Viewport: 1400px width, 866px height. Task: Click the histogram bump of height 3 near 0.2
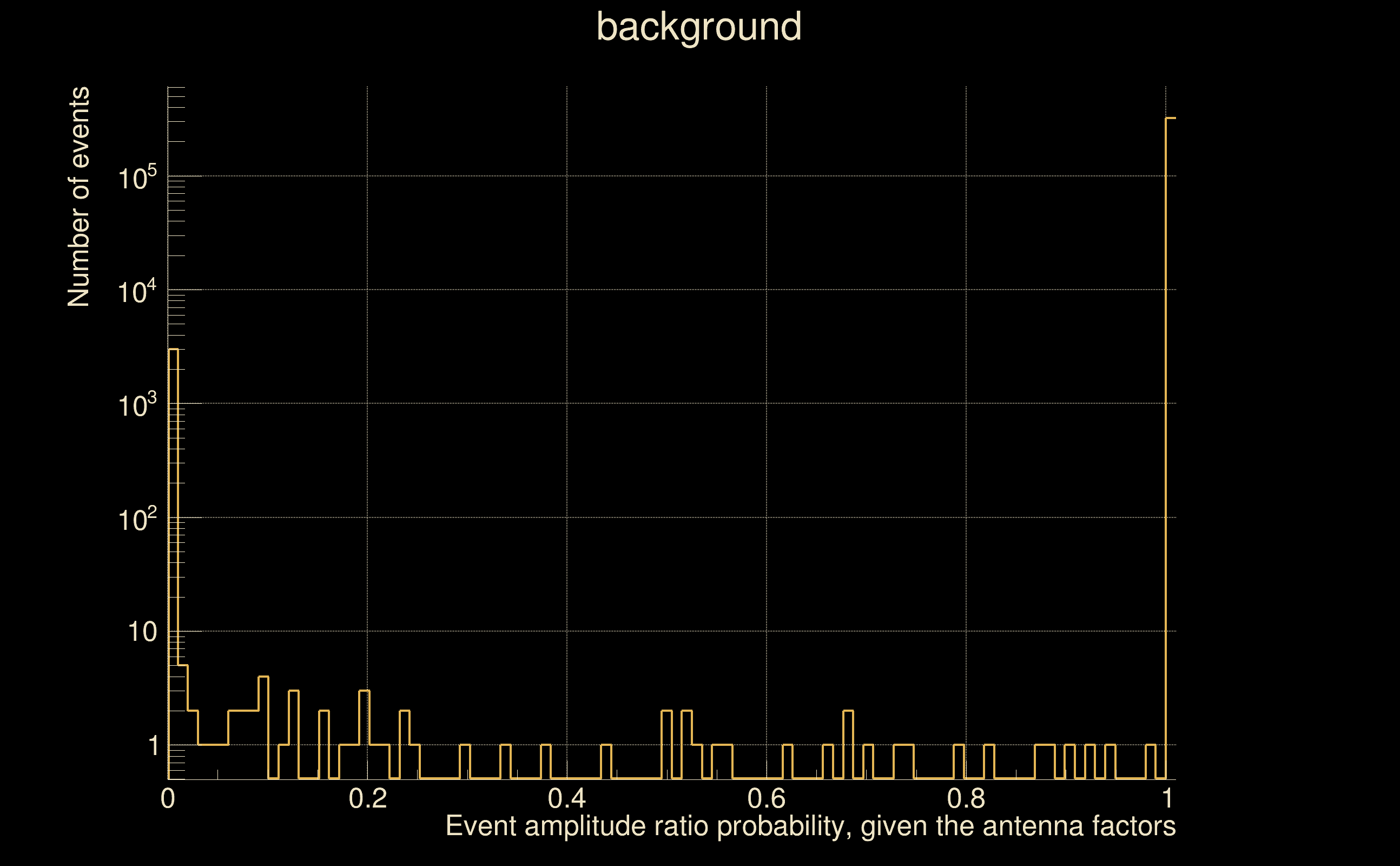(x=364, y=691)
